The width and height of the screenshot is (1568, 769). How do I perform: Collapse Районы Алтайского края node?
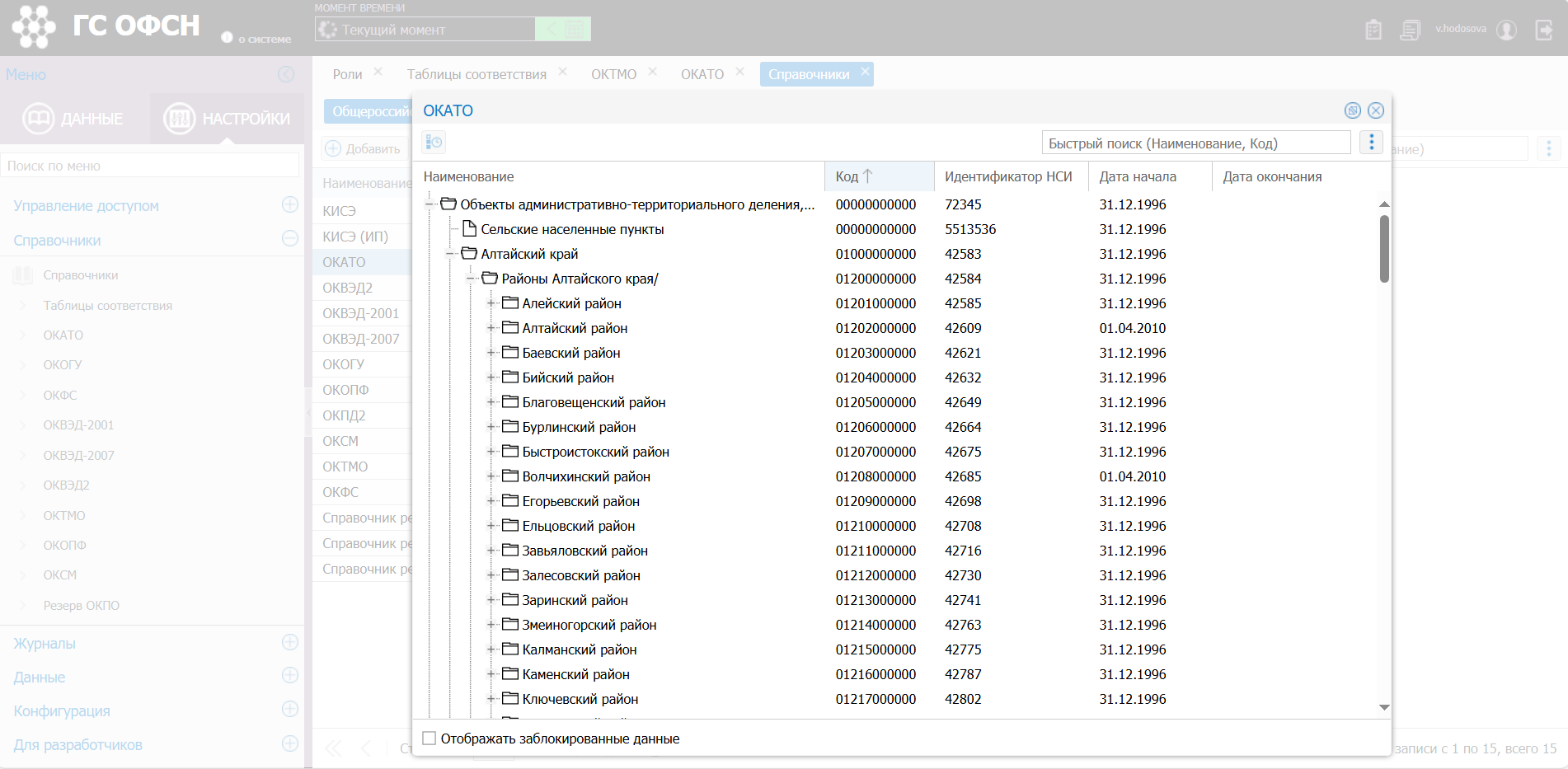[x=471, y=279]
